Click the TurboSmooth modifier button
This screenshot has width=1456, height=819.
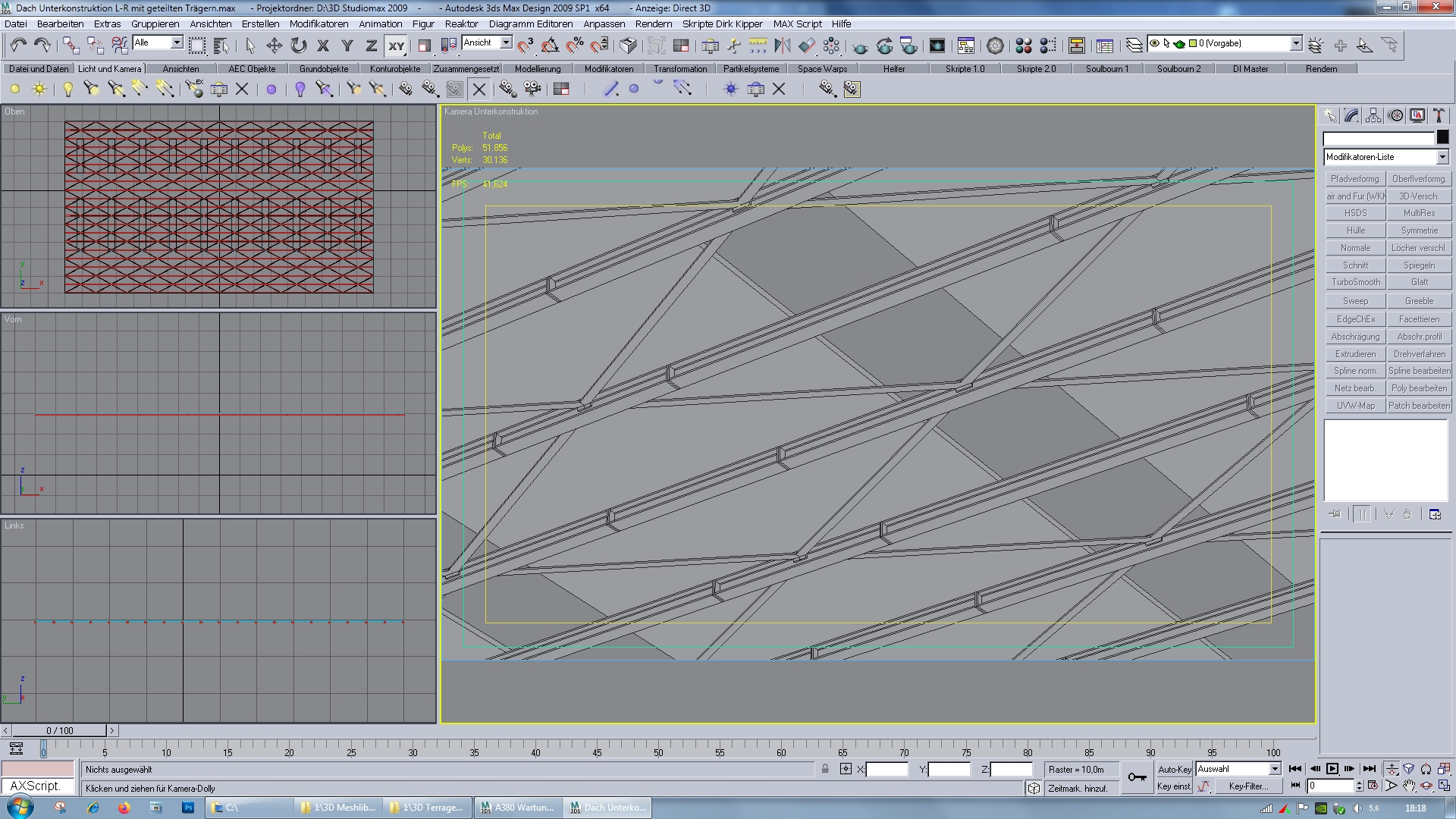point(1355,282)
